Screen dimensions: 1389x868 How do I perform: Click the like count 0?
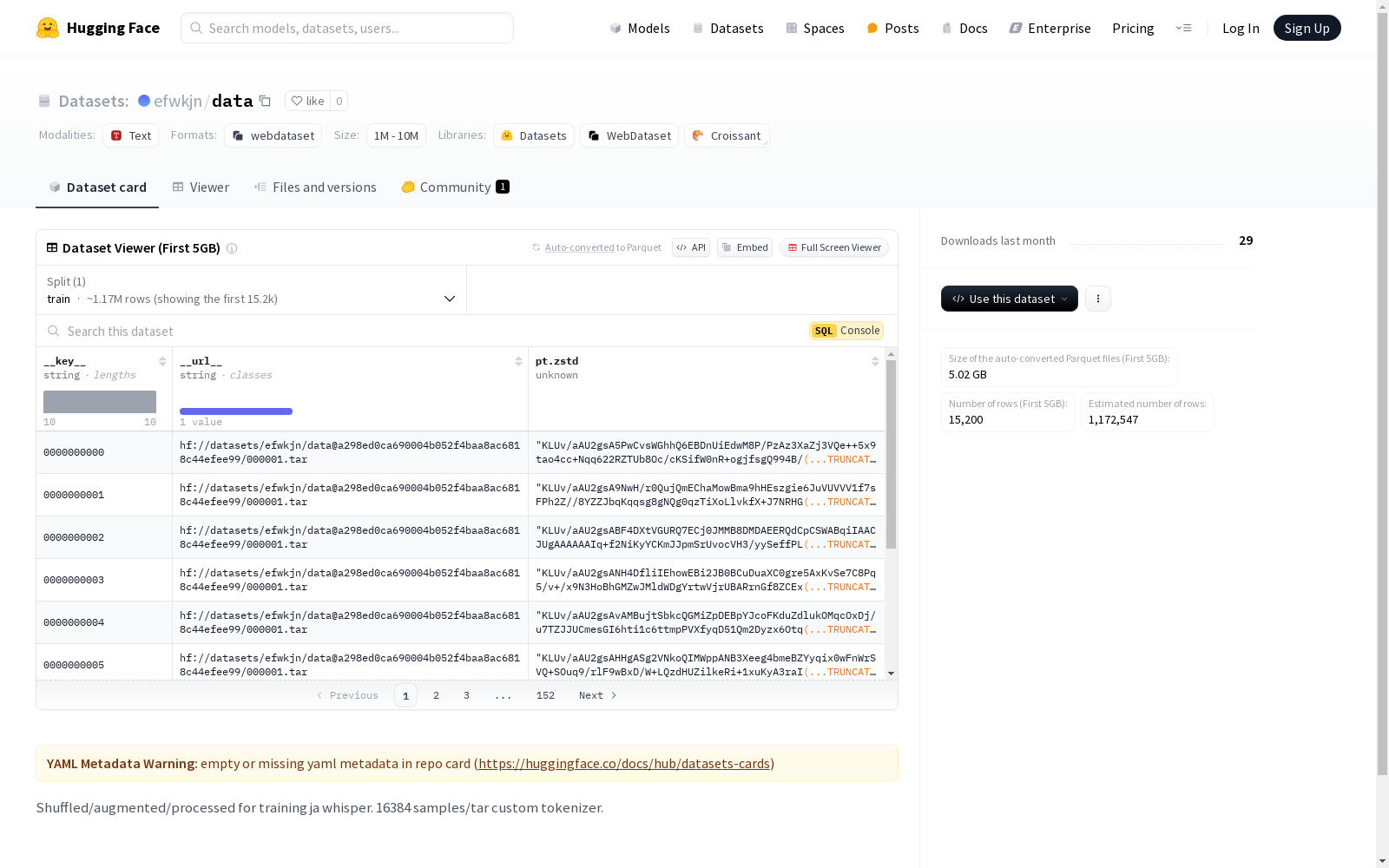click(339, 101)
